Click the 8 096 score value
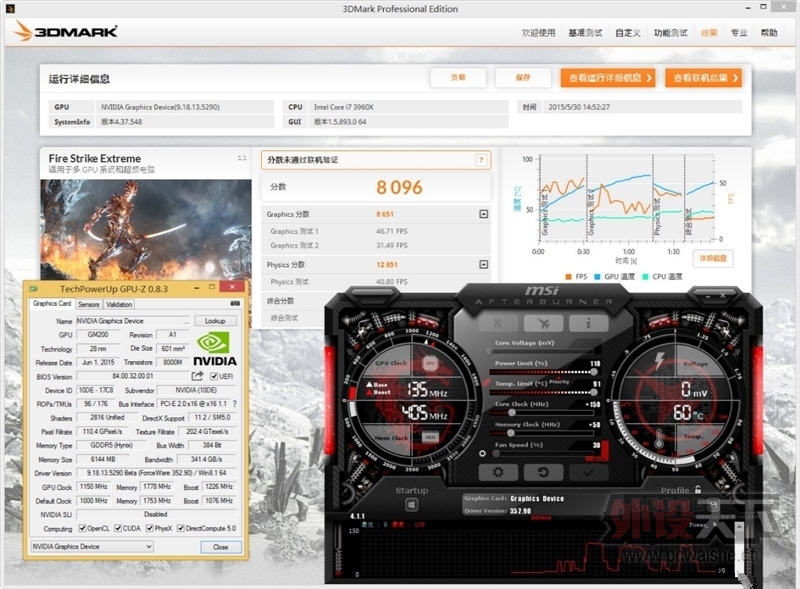Viewport: 800px width, 589px height. click(x=399, y=187)
